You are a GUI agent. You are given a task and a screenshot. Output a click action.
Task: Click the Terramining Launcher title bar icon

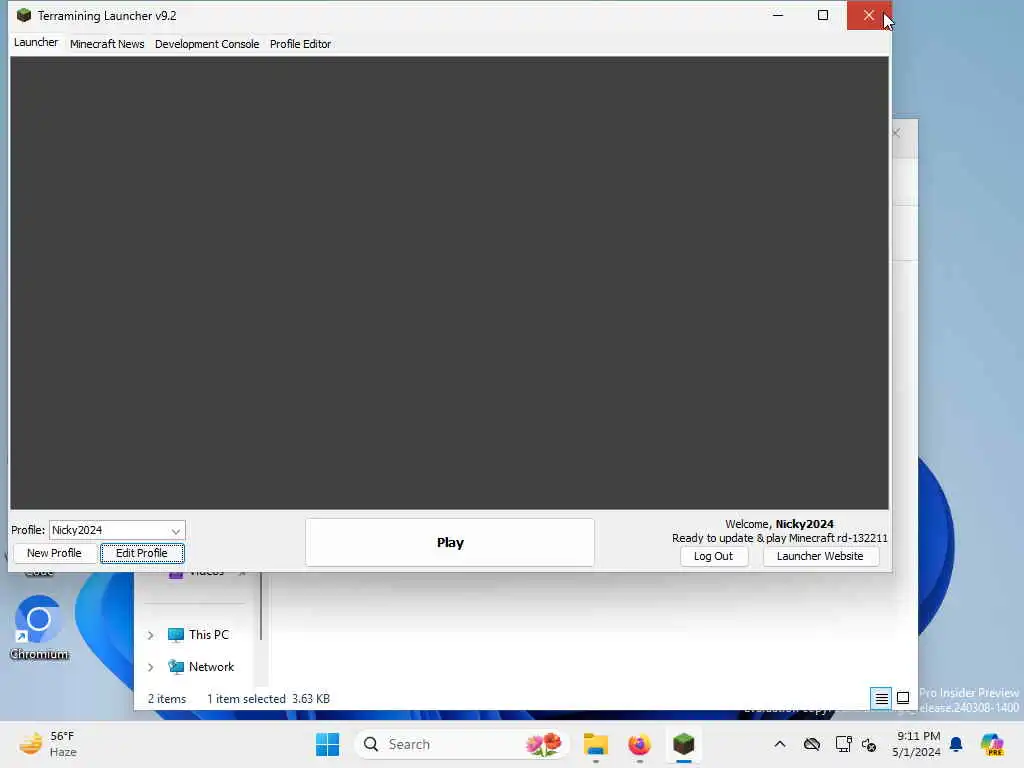[24, 15]
